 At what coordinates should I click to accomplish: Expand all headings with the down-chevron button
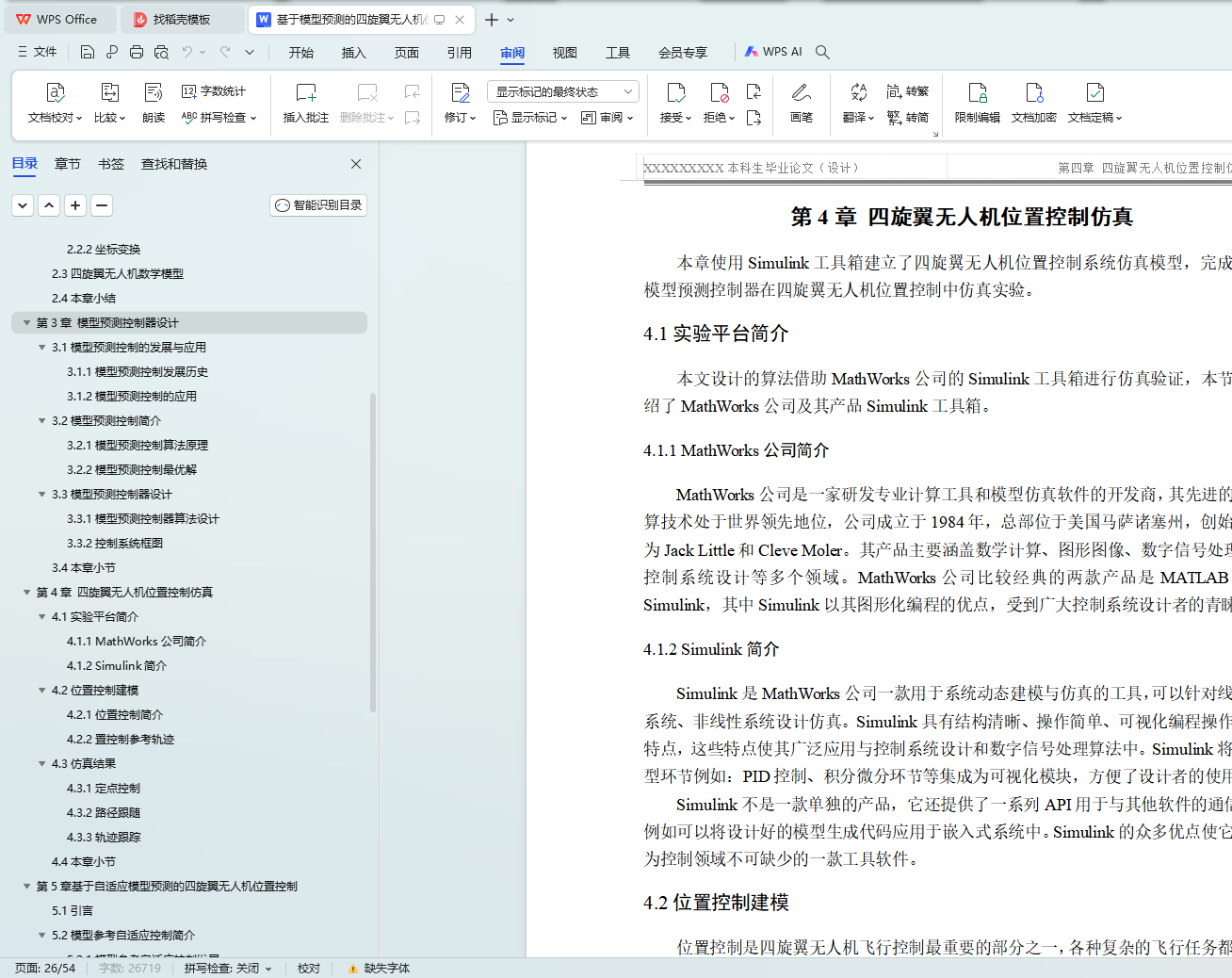(x=24, y=205)
